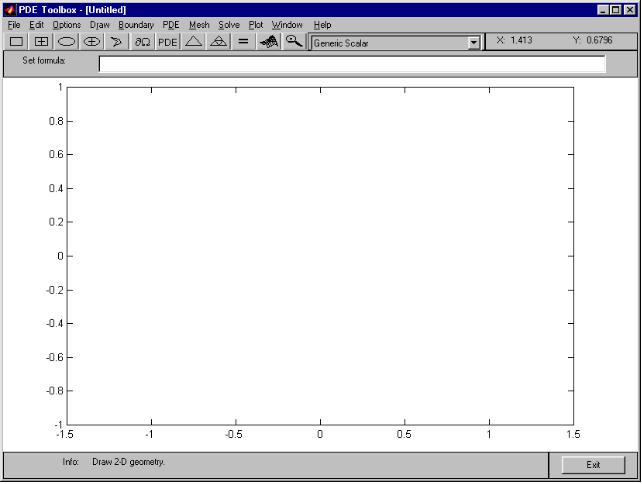This screenshot has height=484, width=642.
Task: Select the centered ellipse tool
Action: pos(92,41)
